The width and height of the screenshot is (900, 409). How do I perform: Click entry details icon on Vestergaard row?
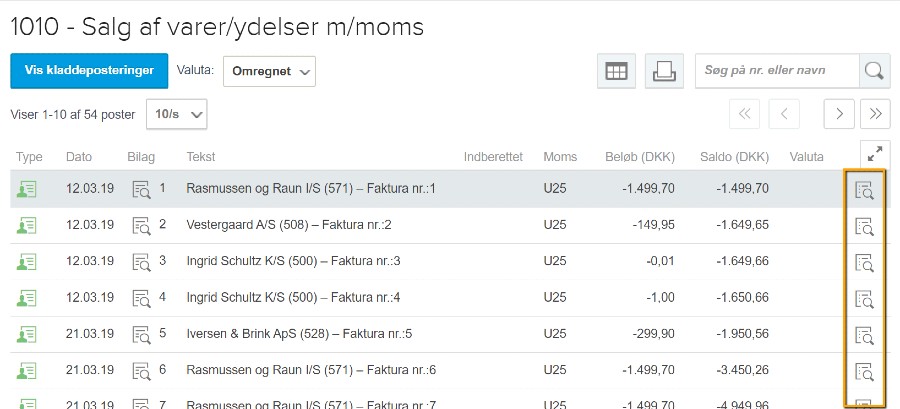[x=864, y=226]
